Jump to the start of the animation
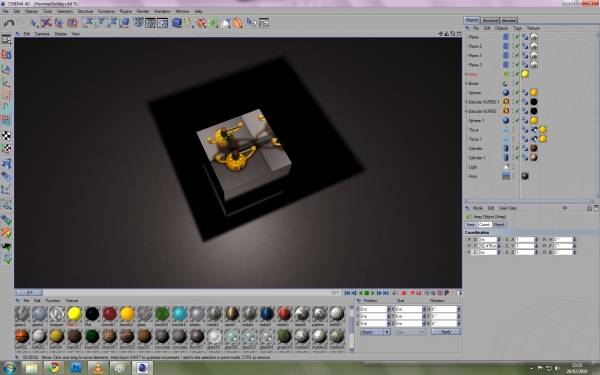Image resolution: width=600 pixels, height=375 pixels. 347,293
